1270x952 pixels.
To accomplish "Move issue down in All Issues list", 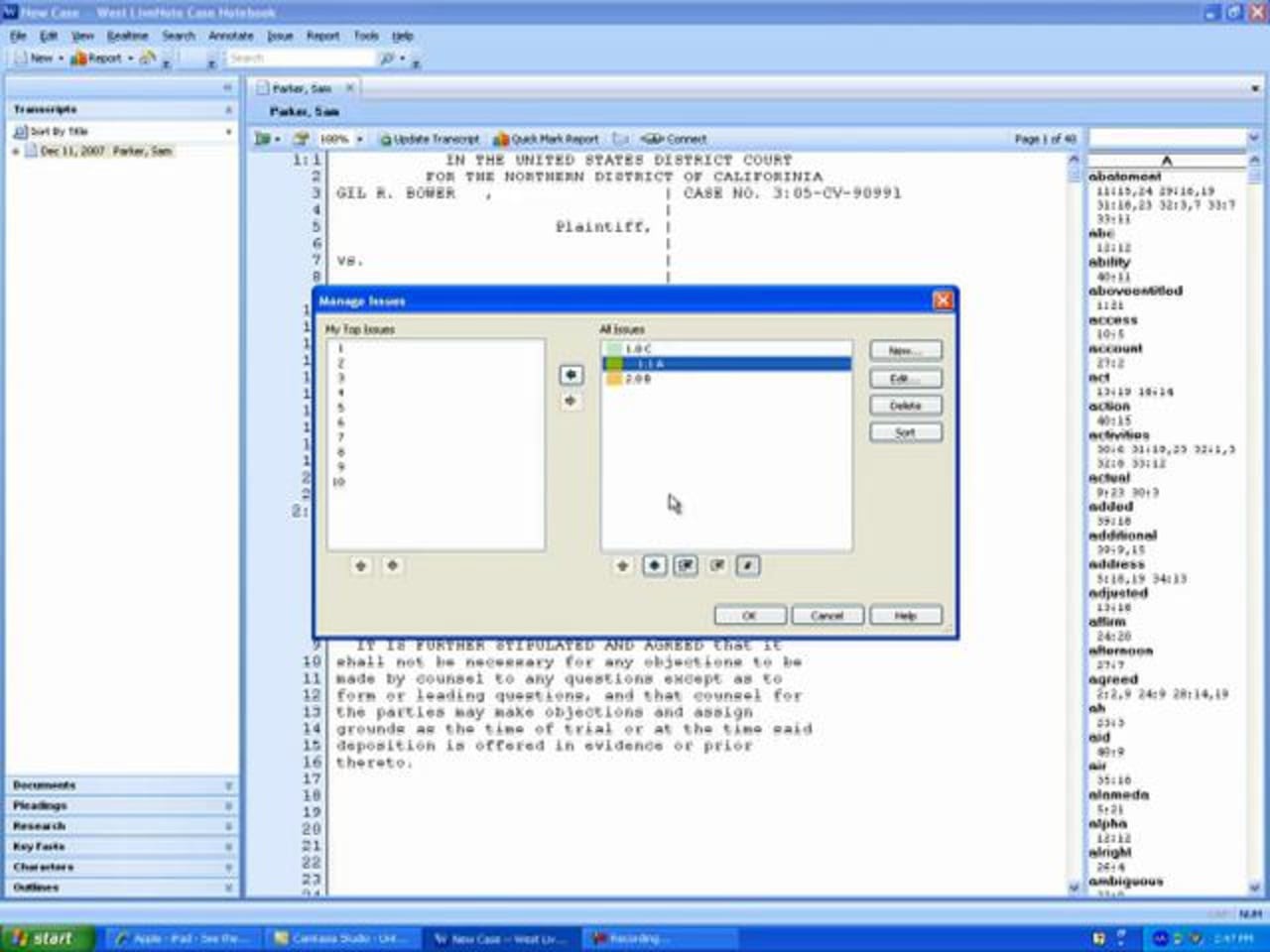I will pyautogui.click(x=654, y=565).
